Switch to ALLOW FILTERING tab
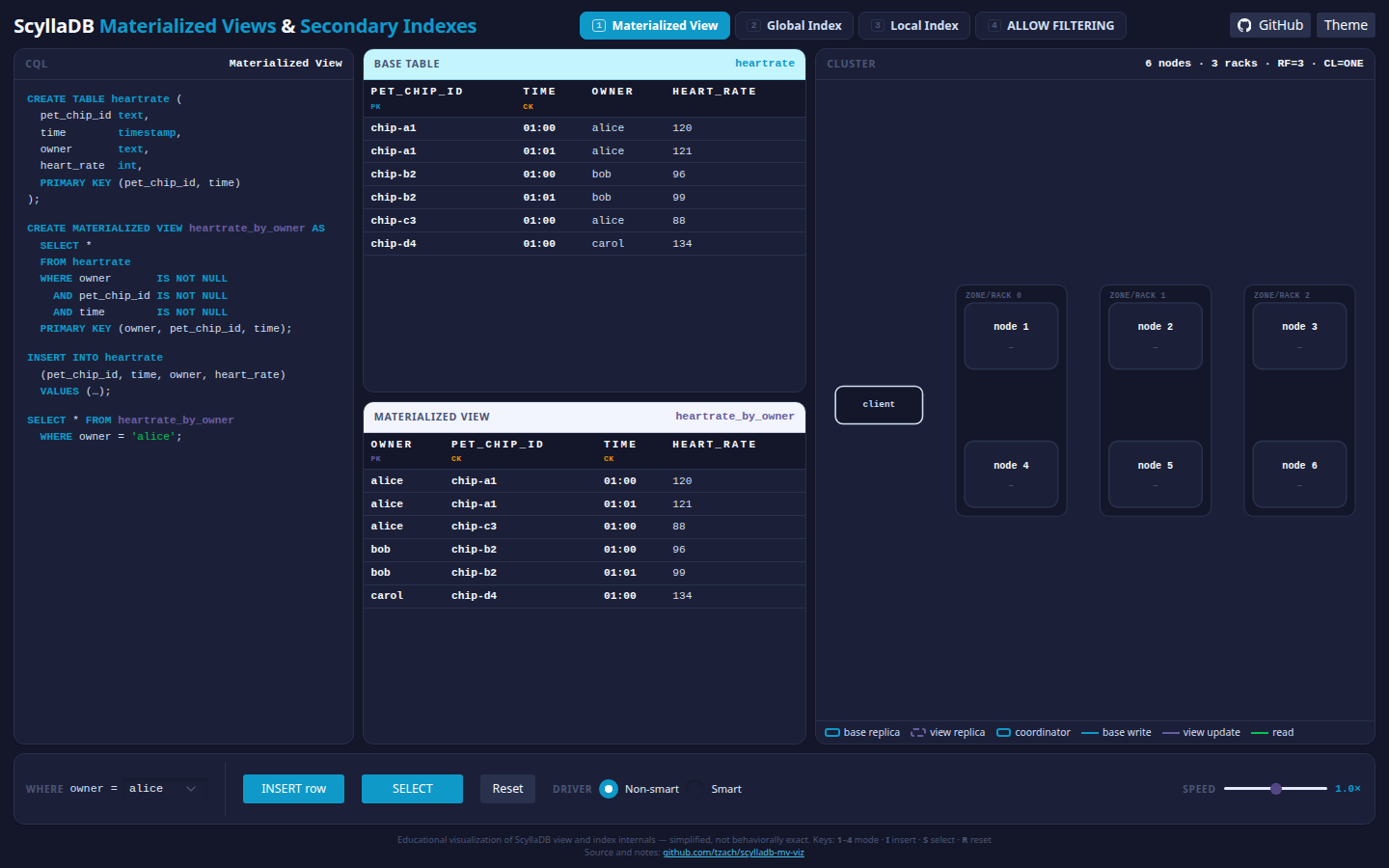This screenshot has width=1389, height=868. pyautogui.click(x=1050, y=26)
